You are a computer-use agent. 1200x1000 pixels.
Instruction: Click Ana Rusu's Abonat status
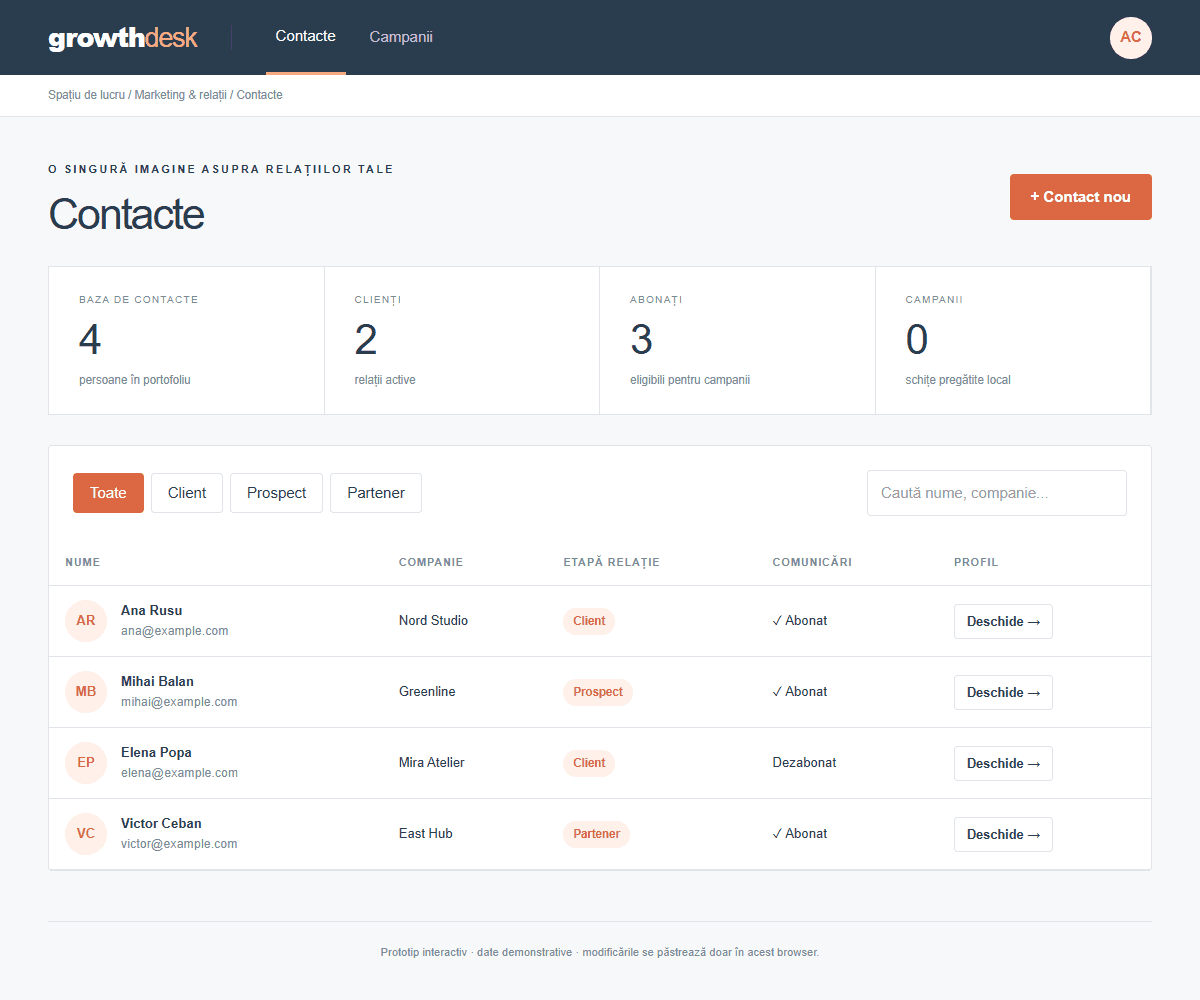(800, 621)
